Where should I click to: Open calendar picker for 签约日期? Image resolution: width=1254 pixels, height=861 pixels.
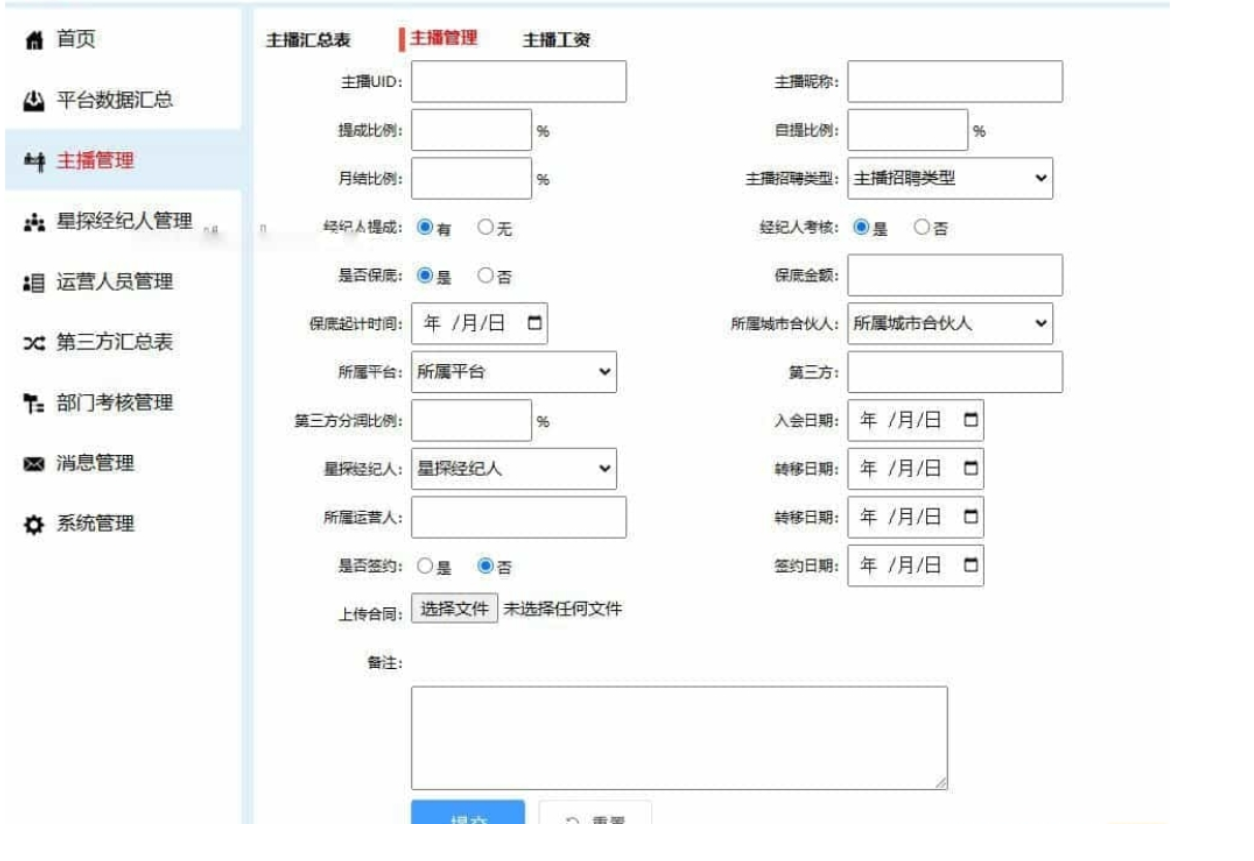[970, 565]
